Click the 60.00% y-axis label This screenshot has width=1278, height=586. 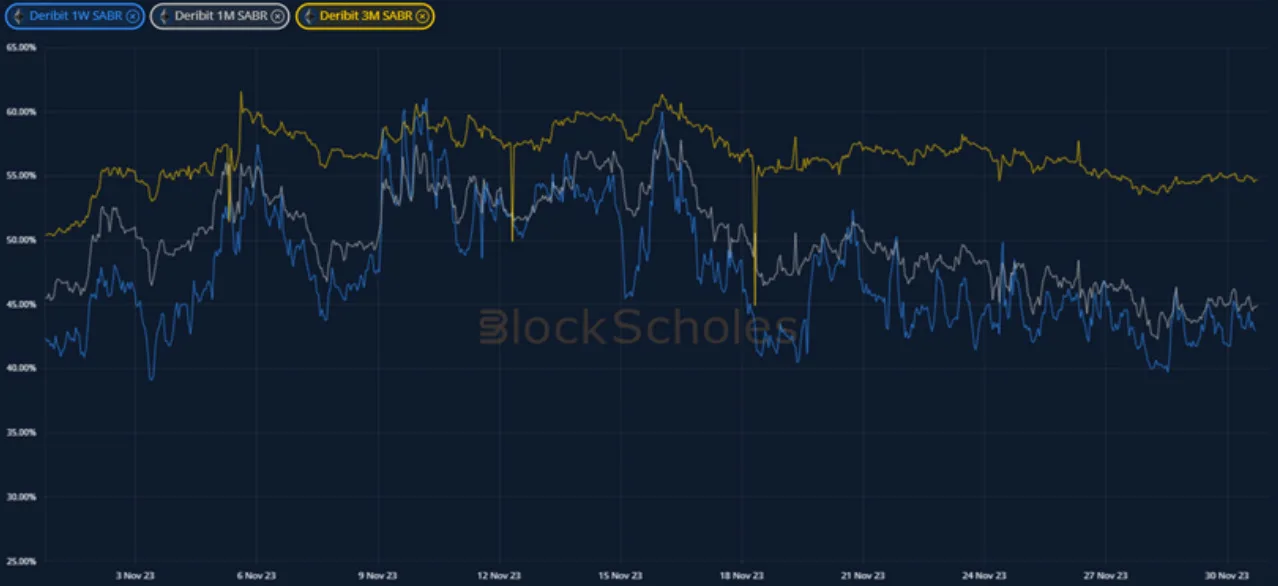[21, 111]
